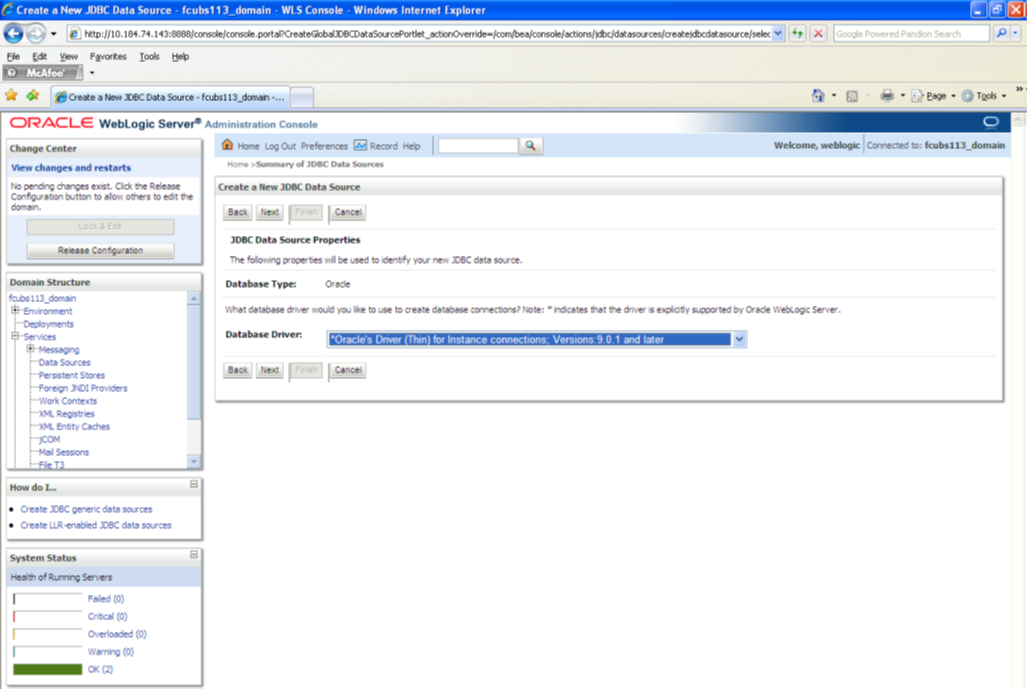Click the browser Forward arrow button
This screenshot has height=689, width=1027.
36,33
